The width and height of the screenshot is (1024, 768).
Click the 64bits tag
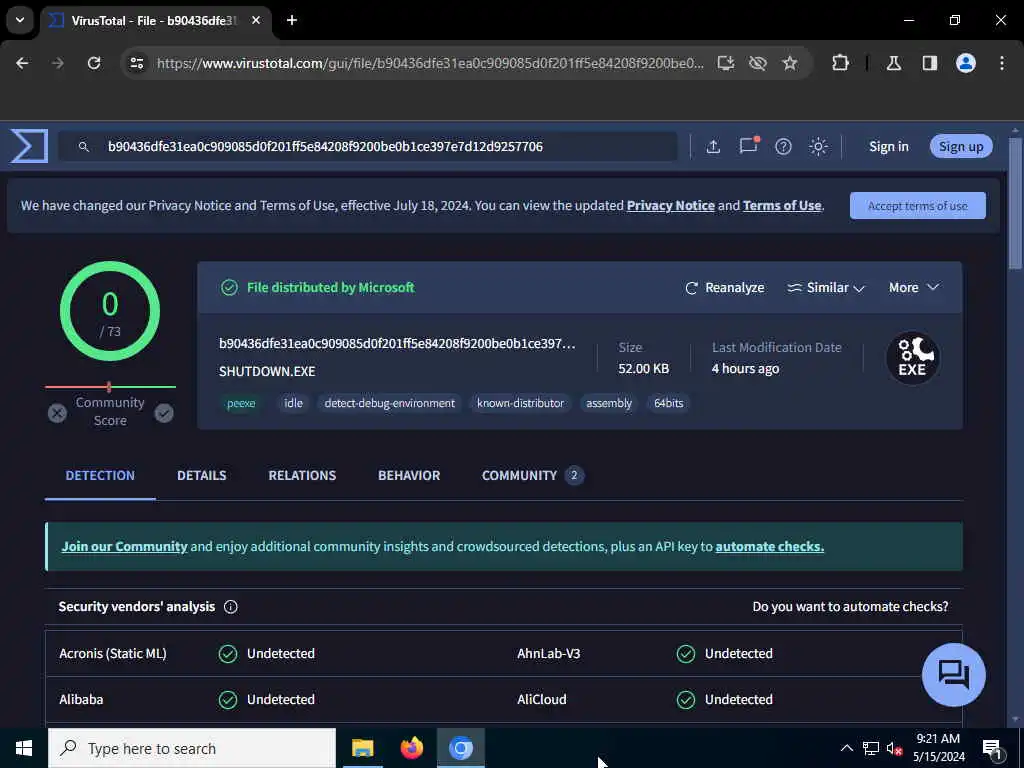(x=669, y=403)
